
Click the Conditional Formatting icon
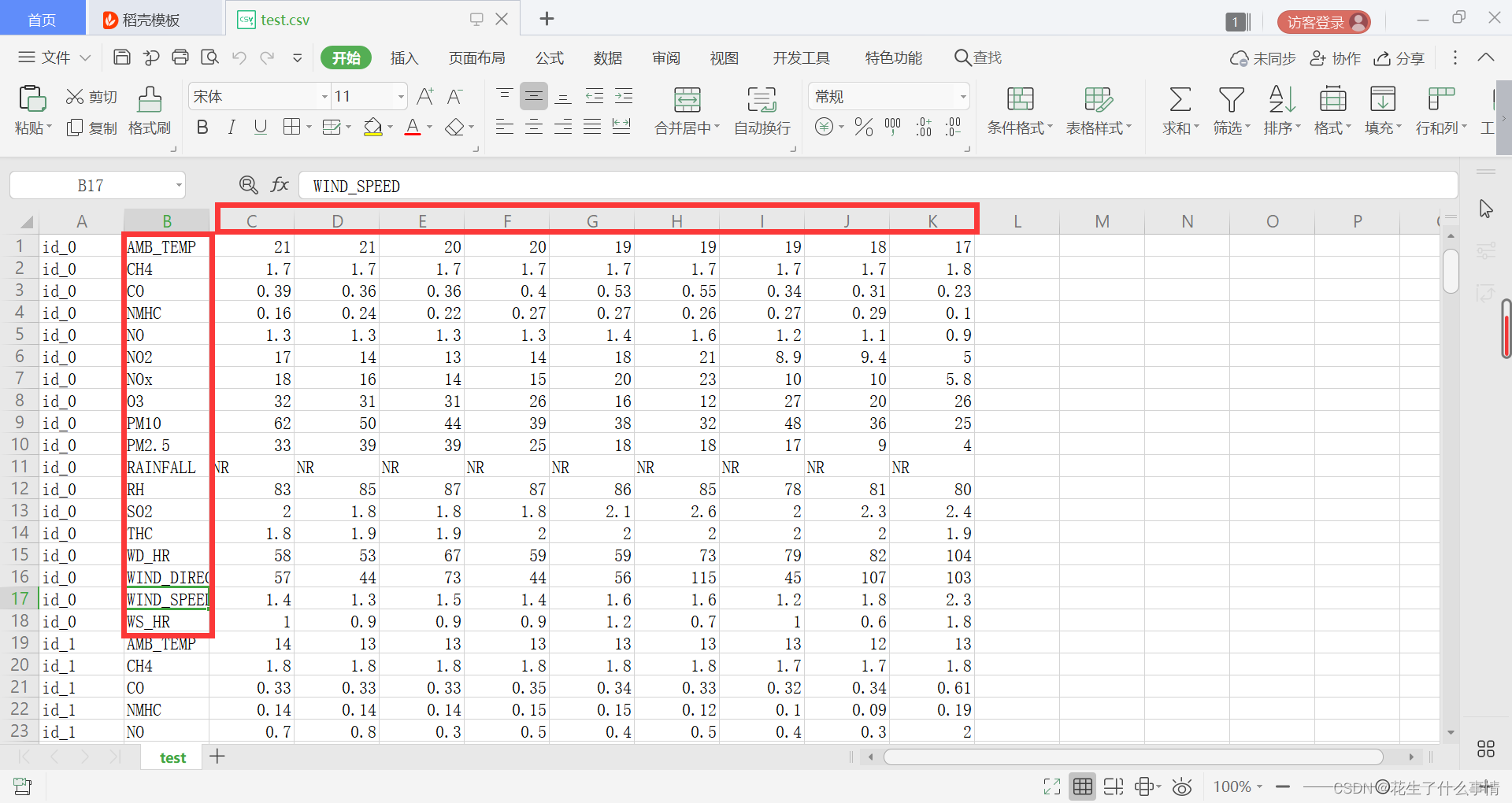(1020, 100)
